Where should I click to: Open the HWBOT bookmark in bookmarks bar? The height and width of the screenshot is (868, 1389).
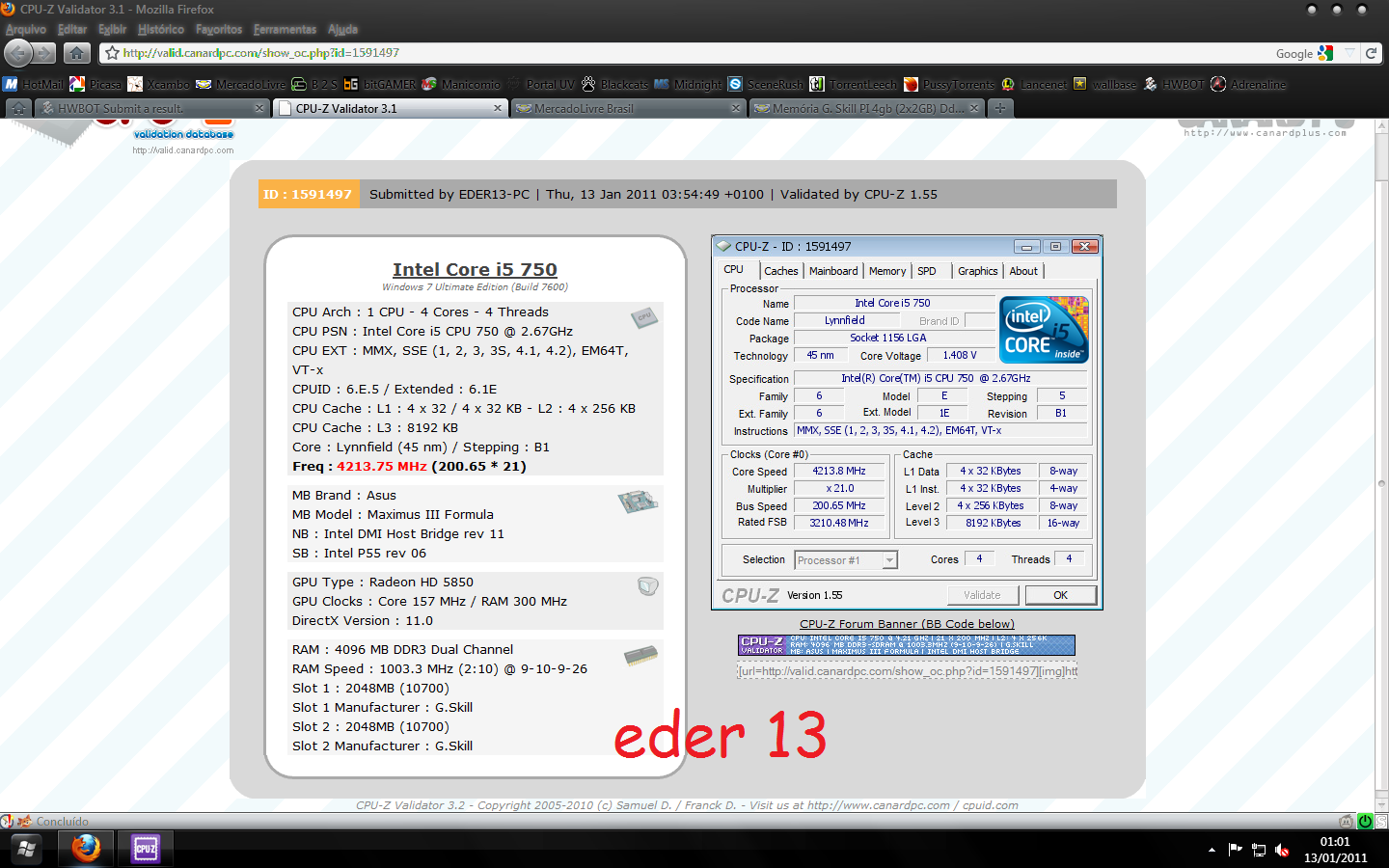click(x=1174, y=84)
